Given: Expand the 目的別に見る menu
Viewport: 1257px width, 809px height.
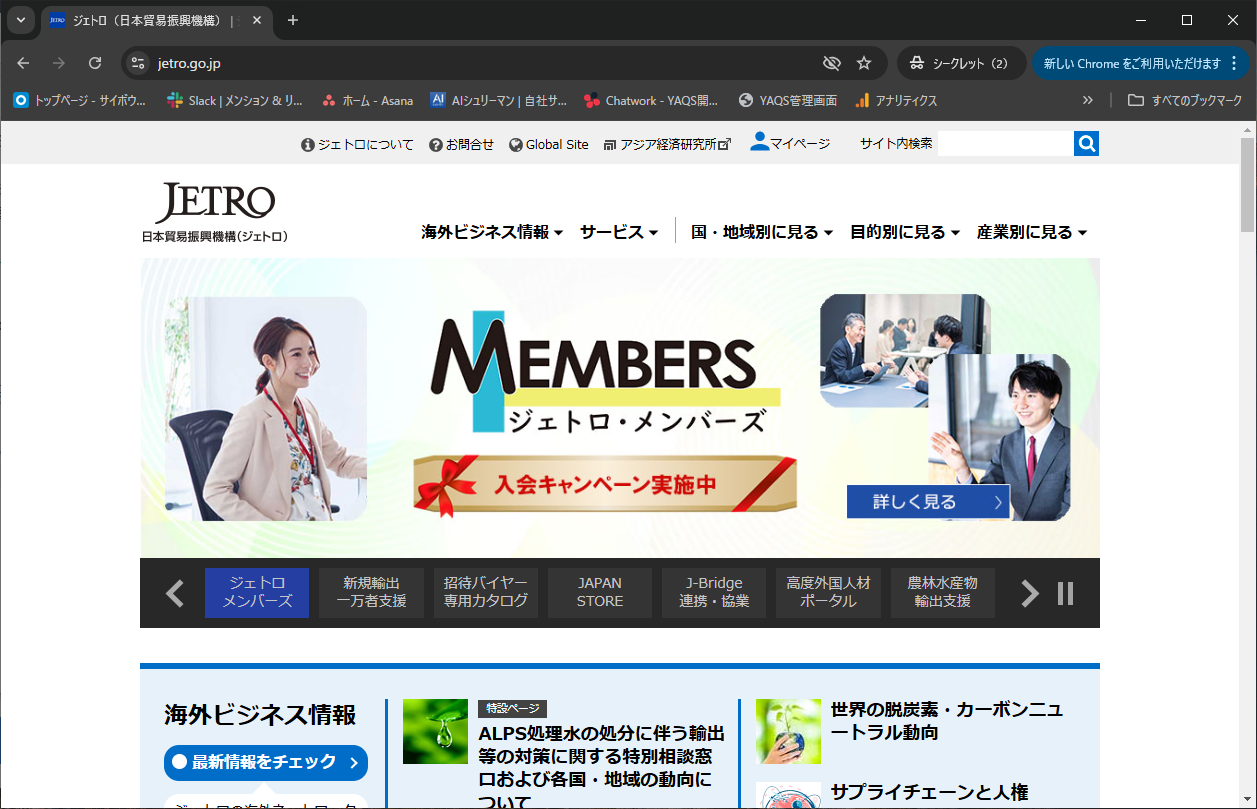Looking at the screenshot, I should coord(905,232).
